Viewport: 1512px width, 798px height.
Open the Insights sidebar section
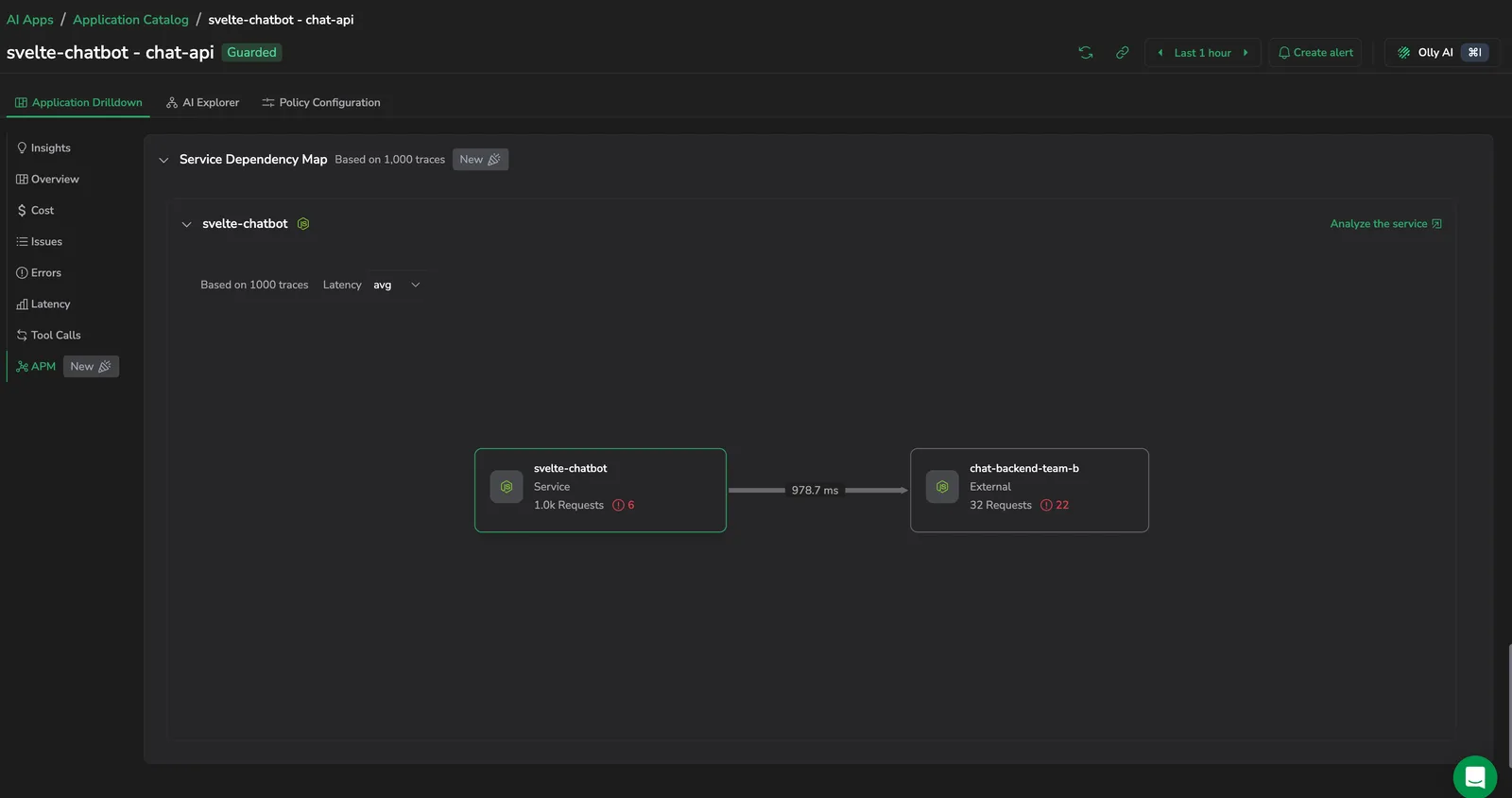(43, 148)
